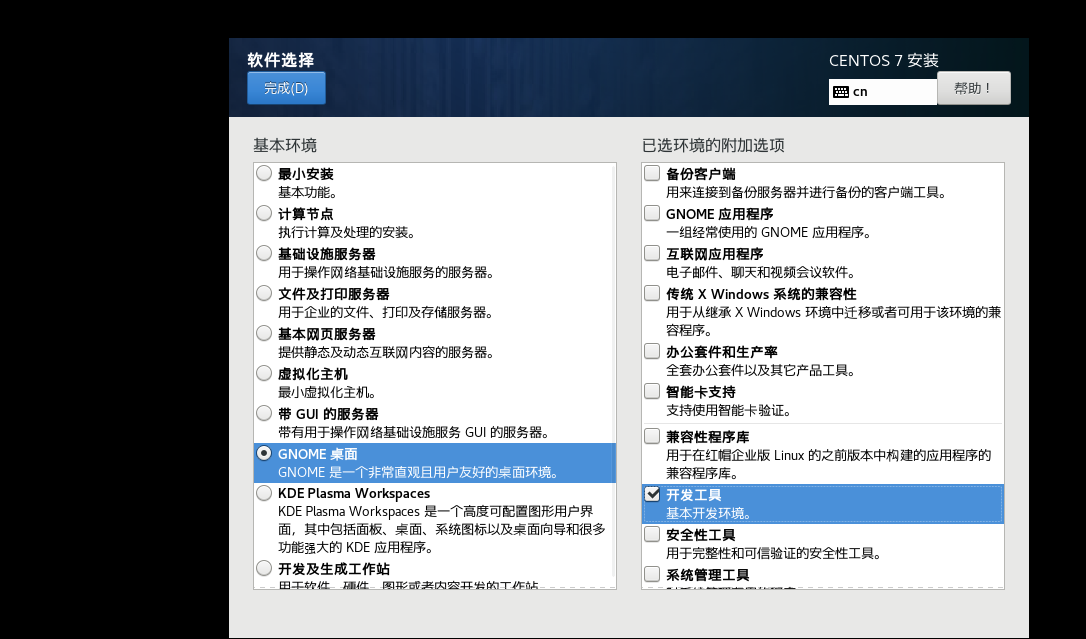Screen dimensions: 1086x639
Task: Click the description 基本开发环境。
Action: click(709, 514)
